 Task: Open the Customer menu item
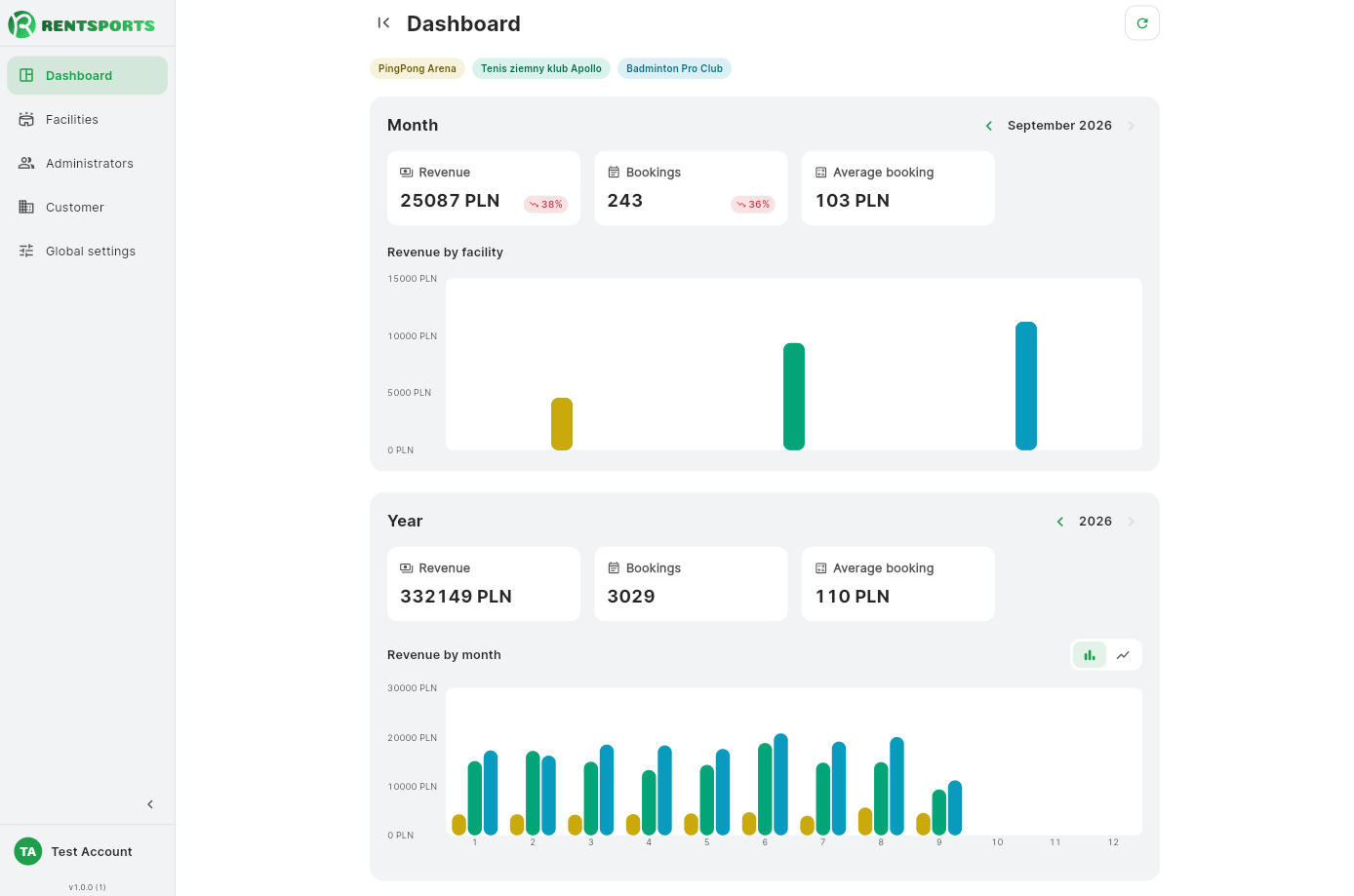pos(88,208)
